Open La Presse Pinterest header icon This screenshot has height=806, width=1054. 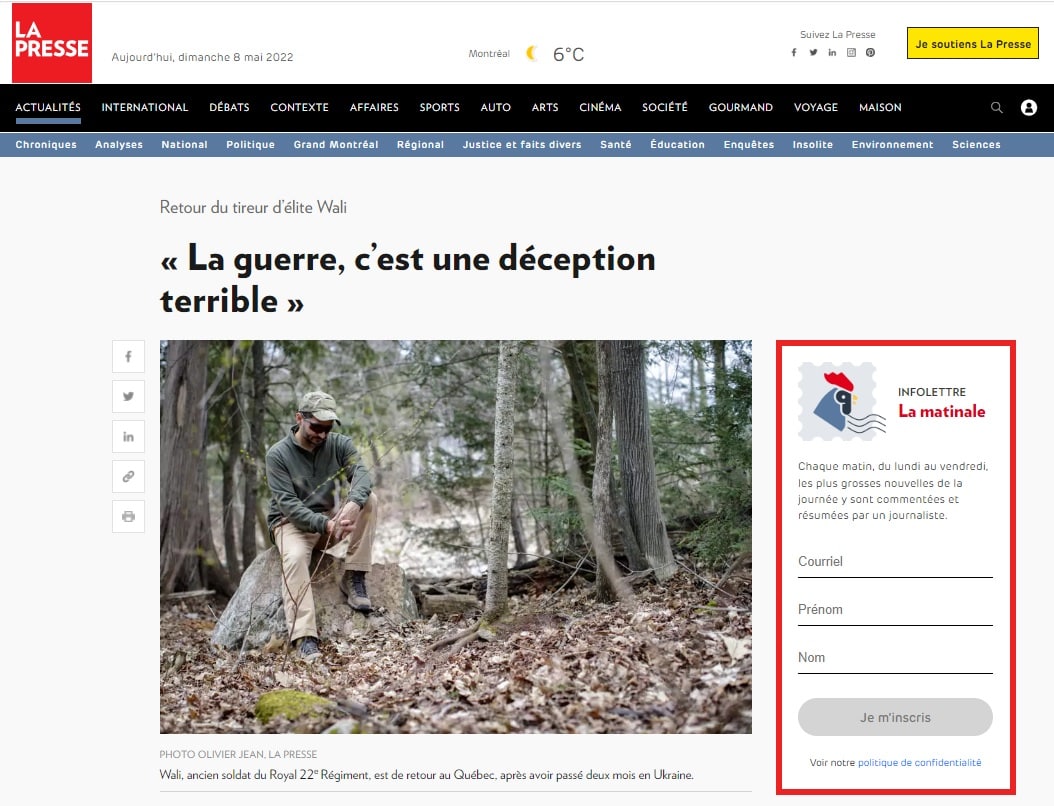(870, 52)
